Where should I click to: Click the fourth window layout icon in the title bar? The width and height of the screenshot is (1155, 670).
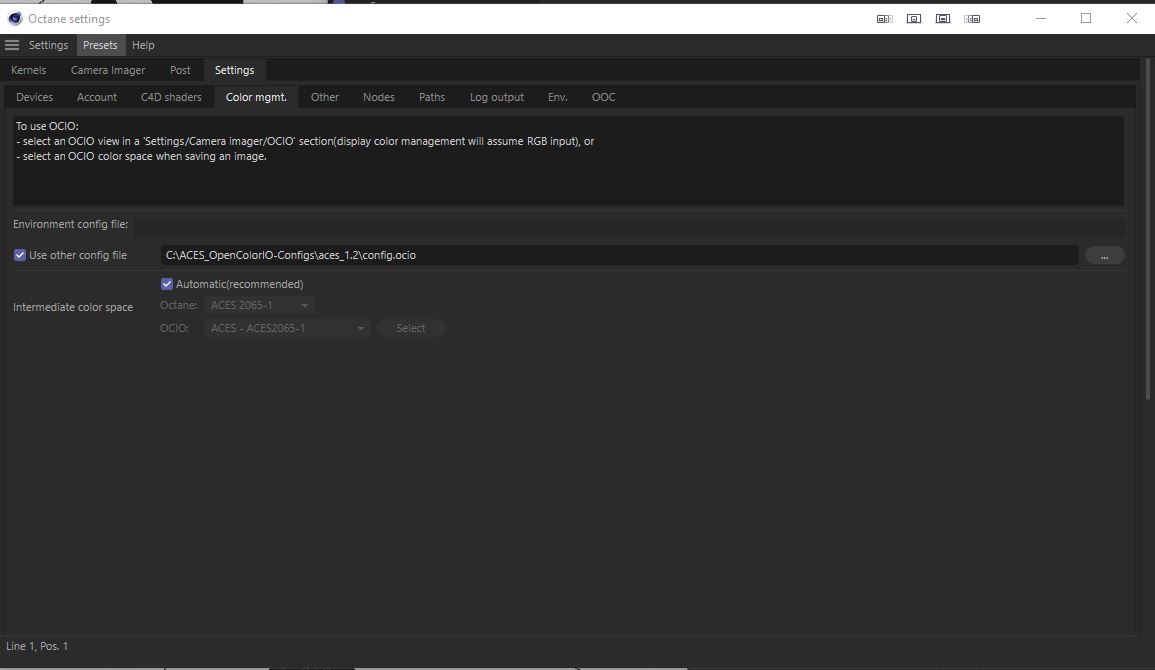pyautogui.click(x=972, y=18)
